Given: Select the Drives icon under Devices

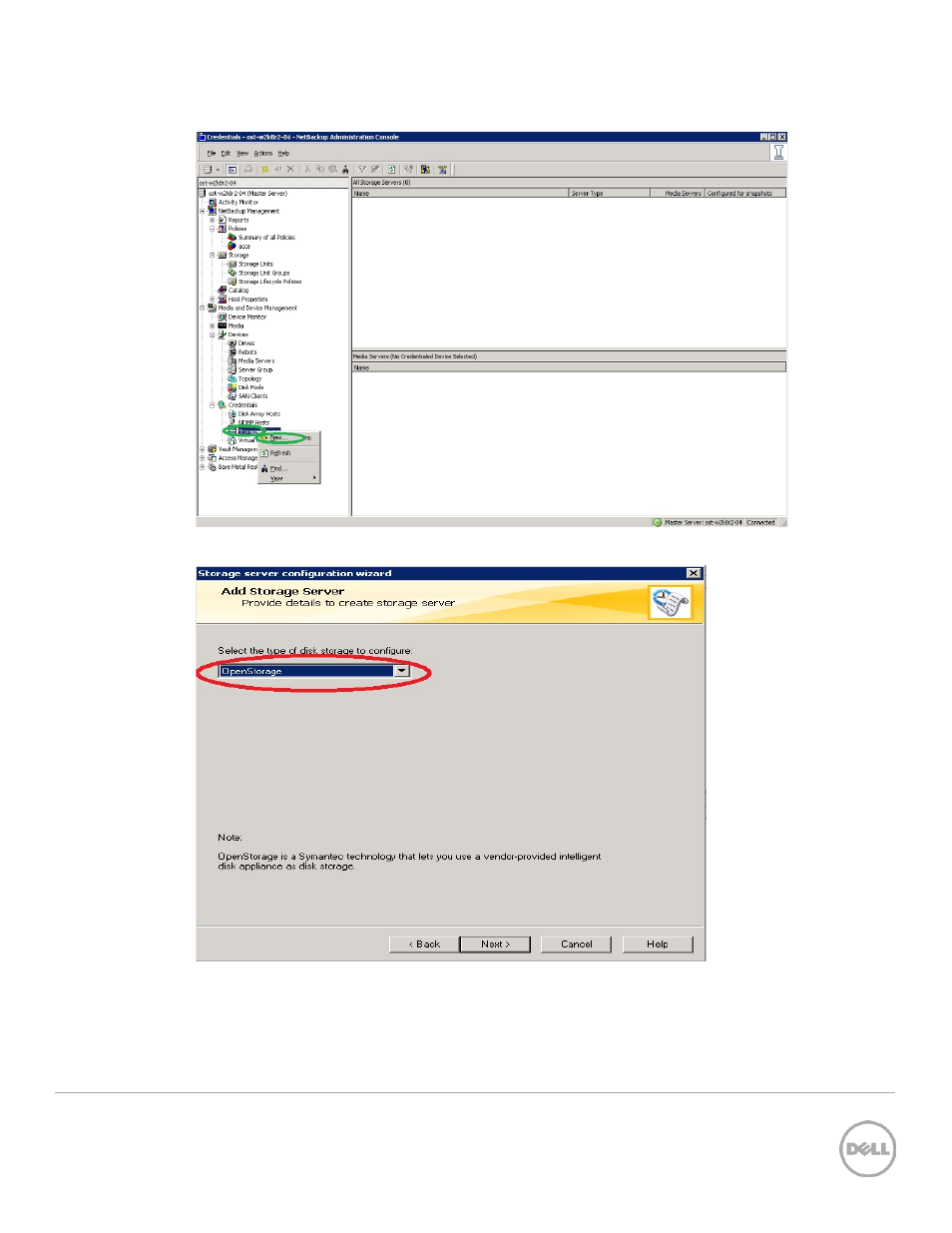Looking at the screenshot, I should [x=232, y=343].
